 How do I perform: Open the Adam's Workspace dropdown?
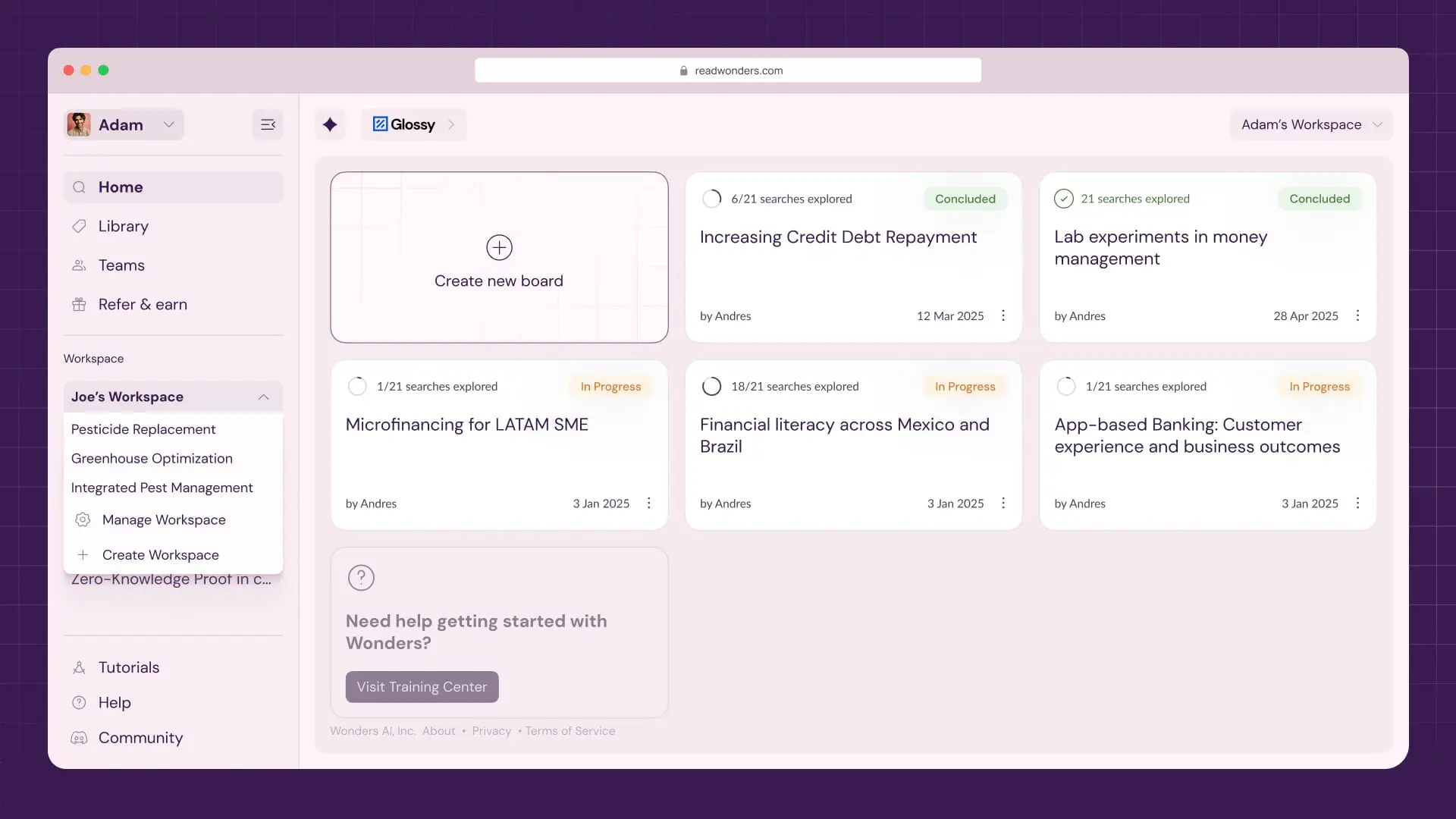click(1310, 124)
